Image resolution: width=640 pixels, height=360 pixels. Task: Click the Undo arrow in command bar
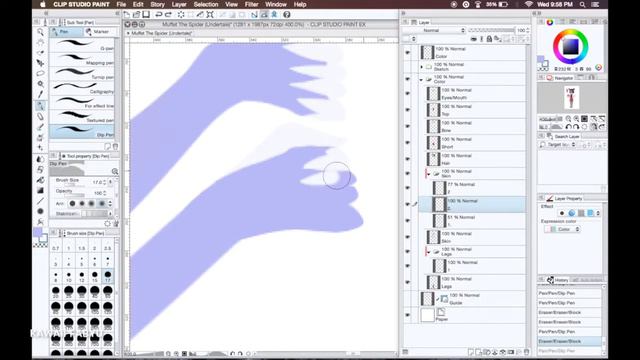pyautogui.click(x=159, y=15)
